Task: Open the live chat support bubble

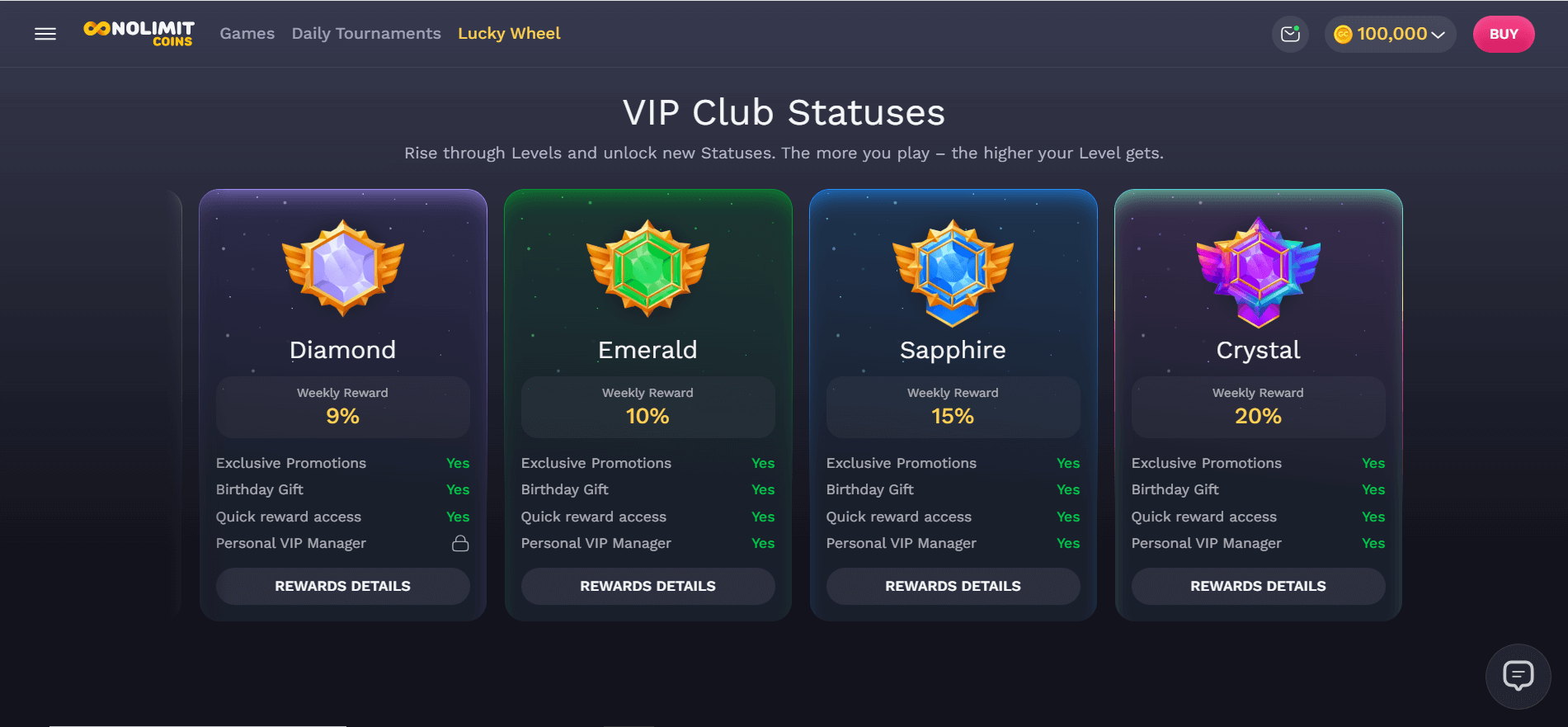Action: click(x=1518, y=676)
